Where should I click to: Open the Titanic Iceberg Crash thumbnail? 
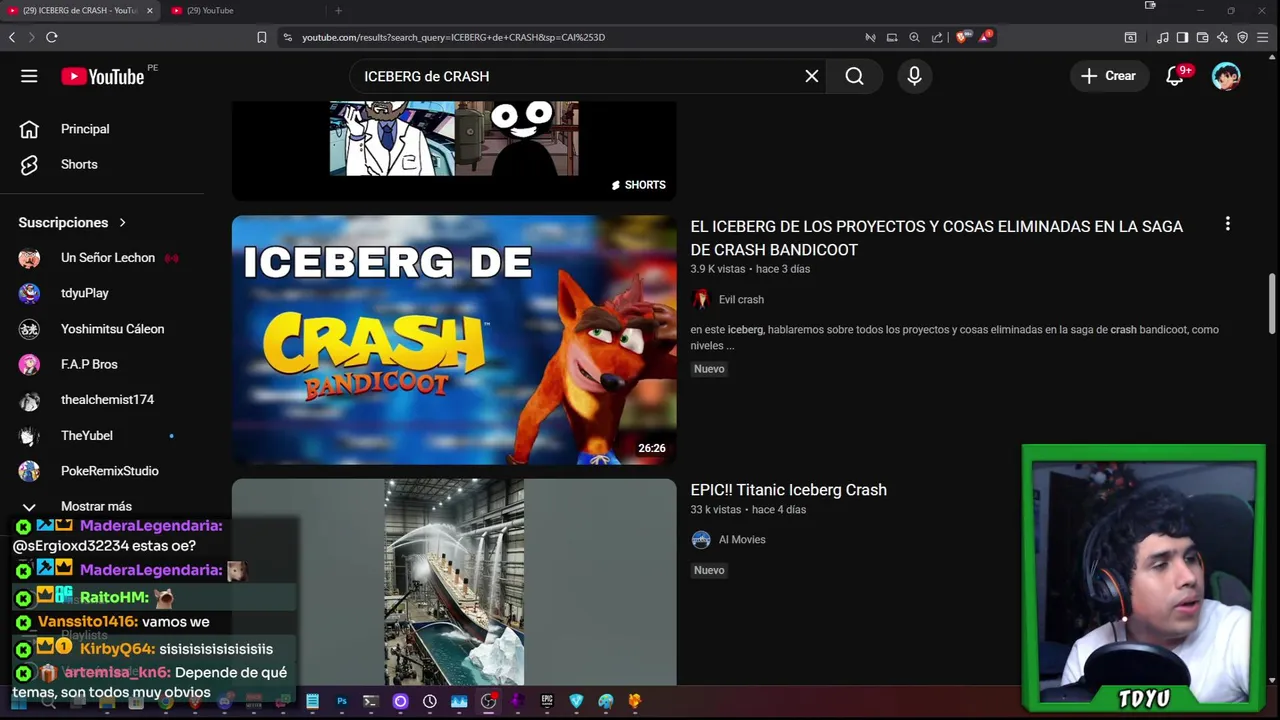pyautogui.click(x=454, y=582)
